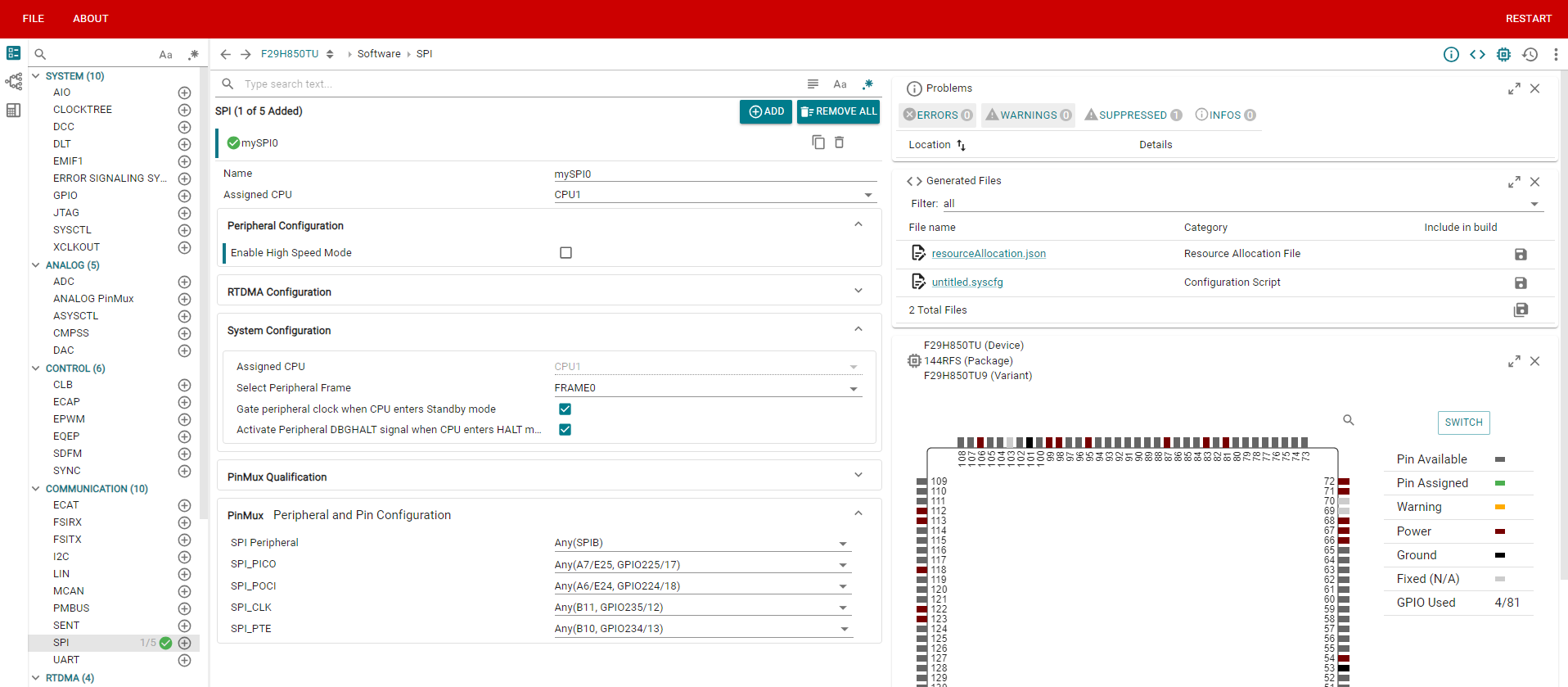This screenshot has width=1568, height=687.
Task: Expand the Problems panel to full view
Action: coord(1514,88)
